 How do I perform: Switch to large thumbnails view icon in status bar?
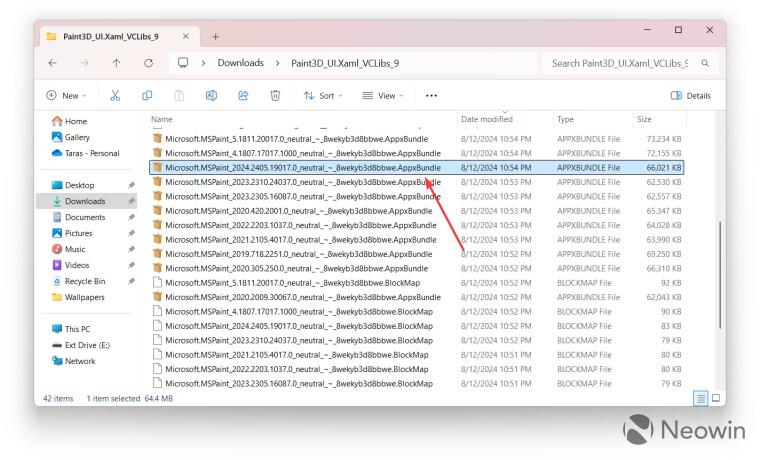point(716,398)
